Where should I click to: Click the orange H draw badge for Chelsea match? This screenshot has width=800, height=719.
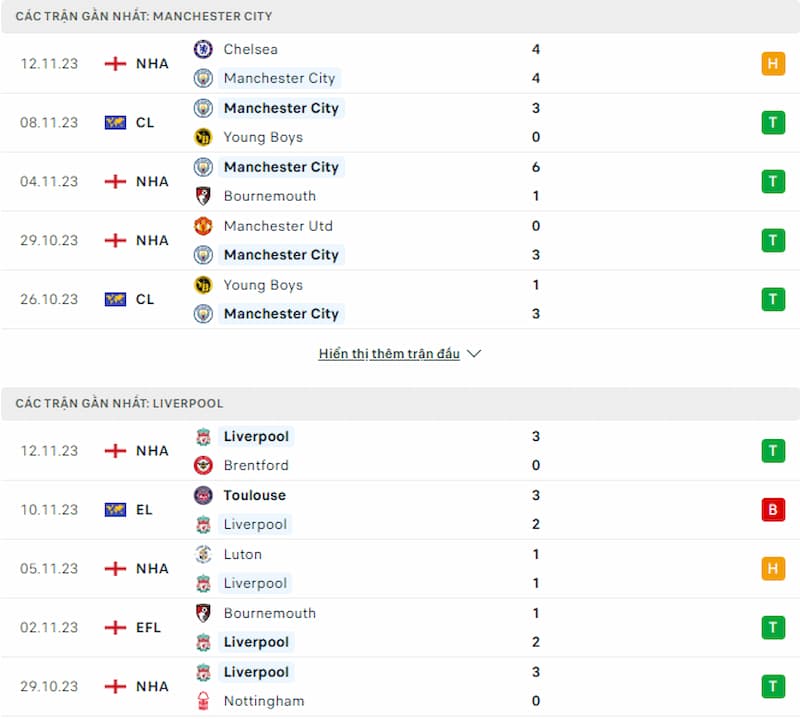click(x=773, y=64)
